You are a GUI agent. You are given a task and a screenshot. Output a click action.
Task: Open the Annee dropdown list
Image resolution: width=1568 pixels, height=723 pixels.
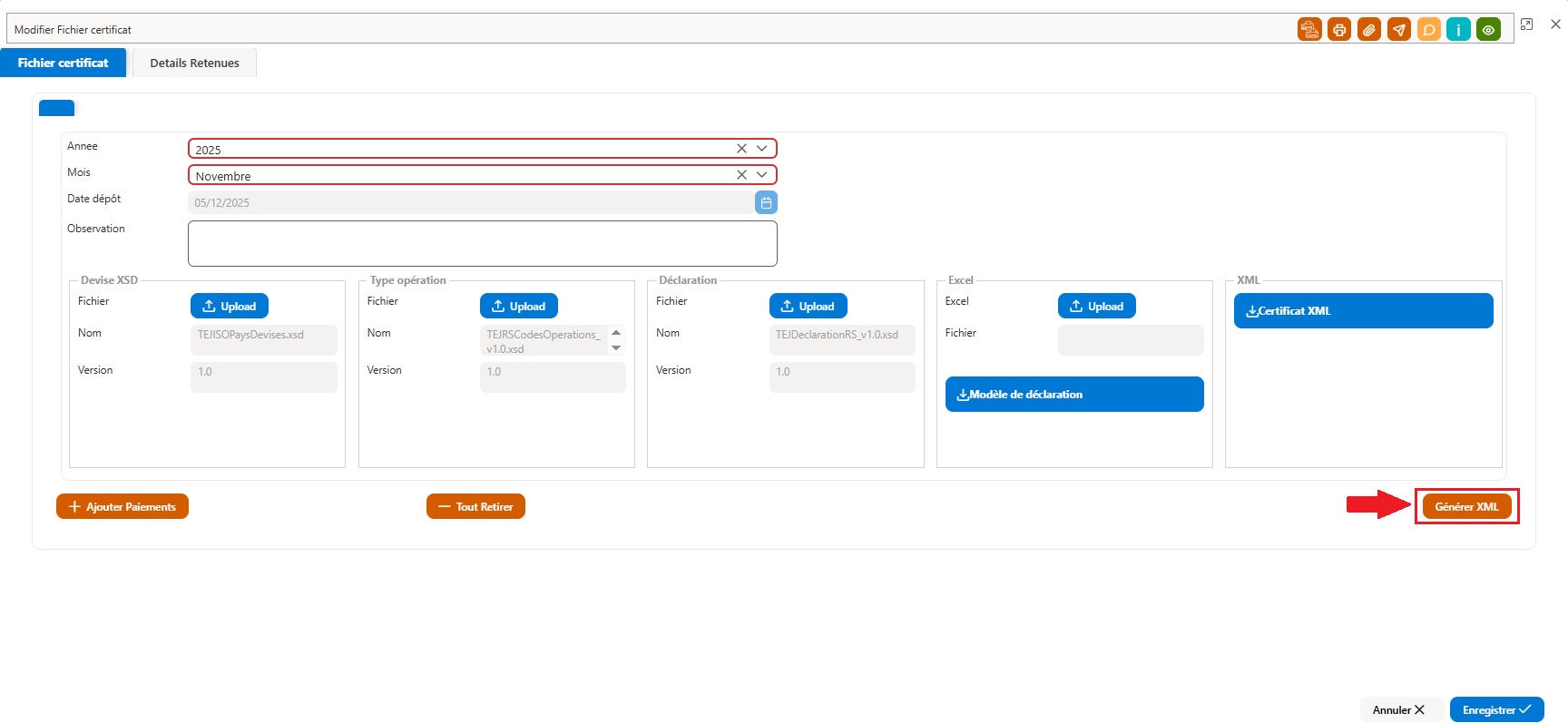(762, 149)
